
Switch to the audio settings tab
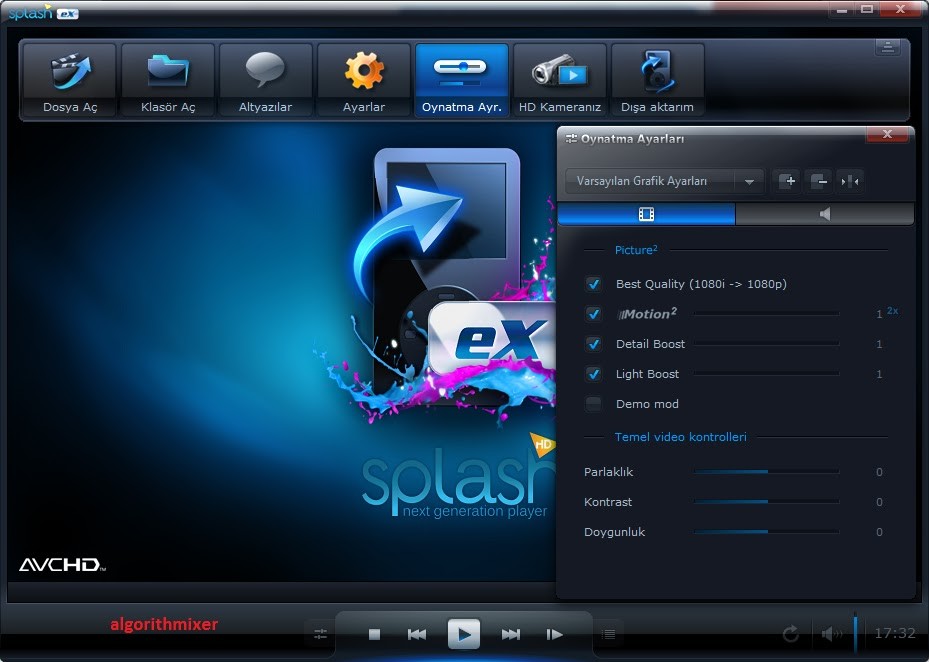point(825,214)
